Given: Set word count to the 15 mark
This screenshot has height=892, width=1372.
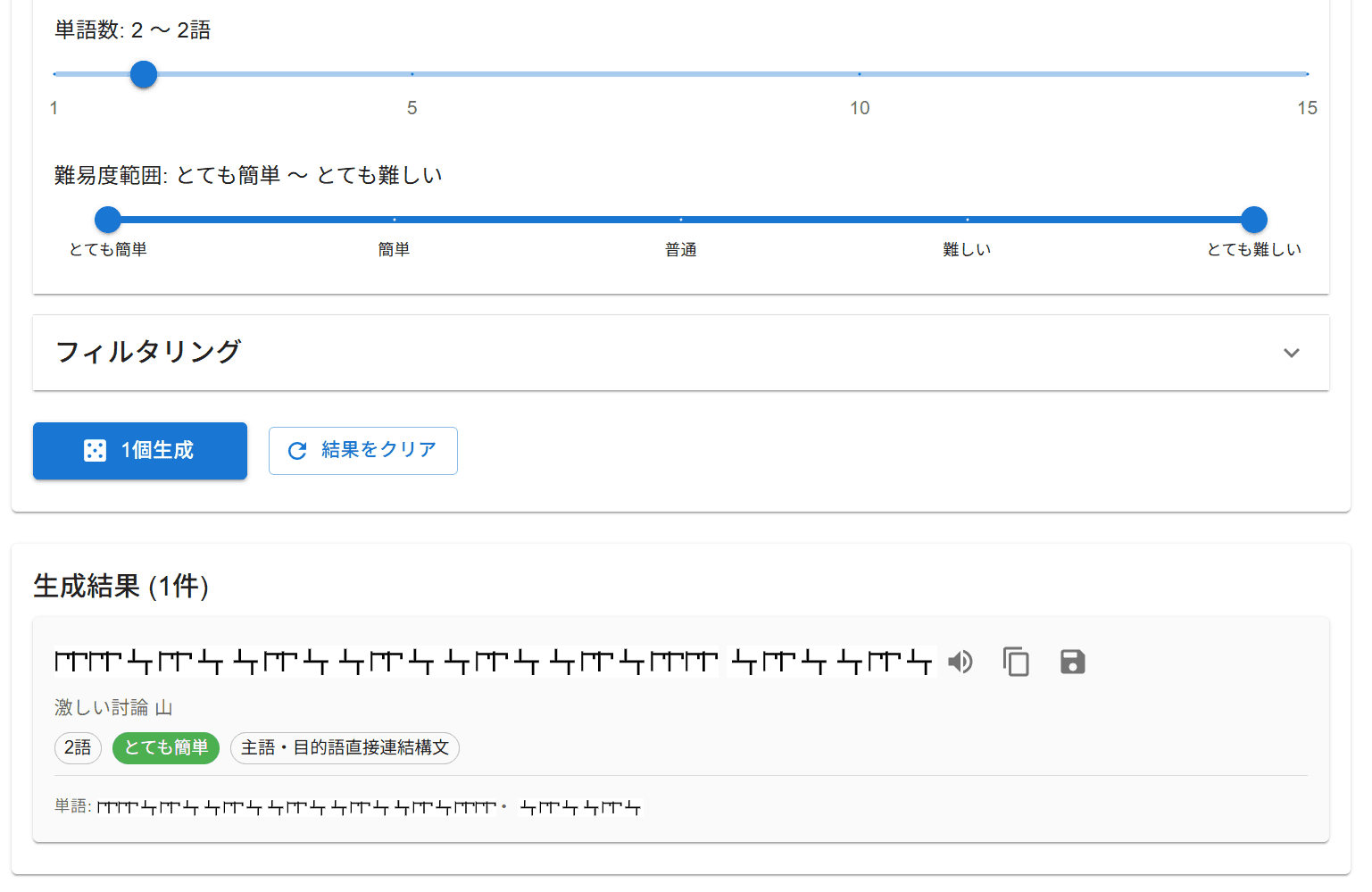Looking at the screenshot, I should click(x=1307, y=74).
